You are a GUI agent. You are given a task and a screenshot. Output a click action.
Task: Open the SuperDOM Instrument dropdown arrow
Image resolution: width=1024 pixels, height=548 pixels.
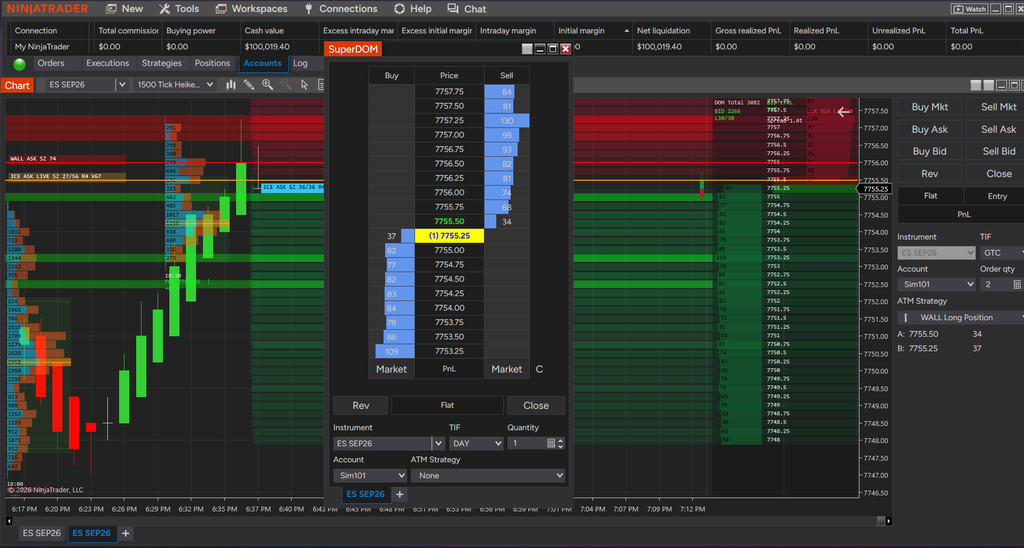click(438, 443)
